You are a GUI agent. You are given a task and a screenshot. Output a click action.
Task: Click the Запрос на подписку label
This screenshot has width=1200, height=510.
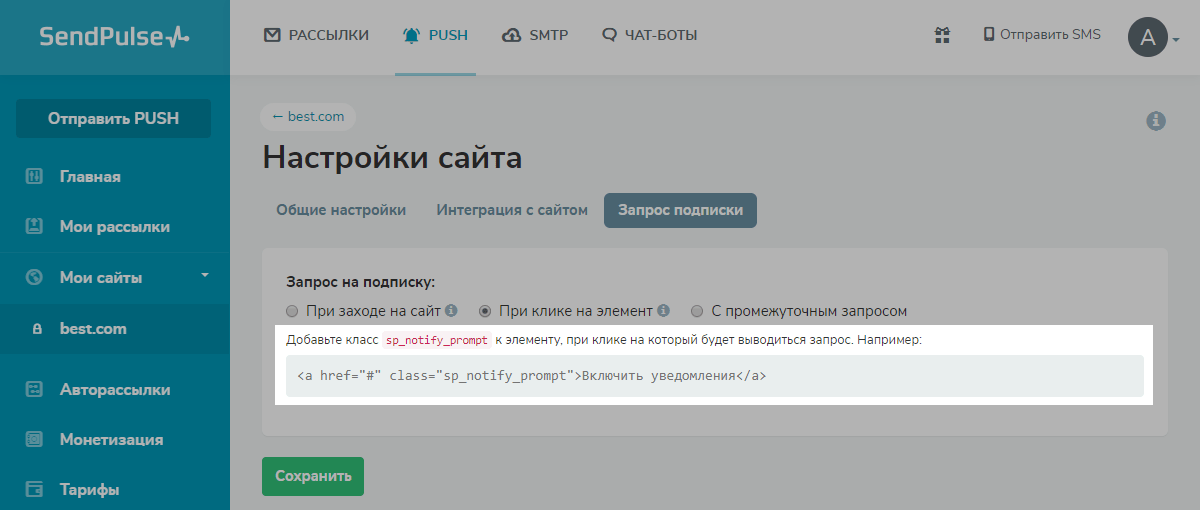[x=360, y=283]
